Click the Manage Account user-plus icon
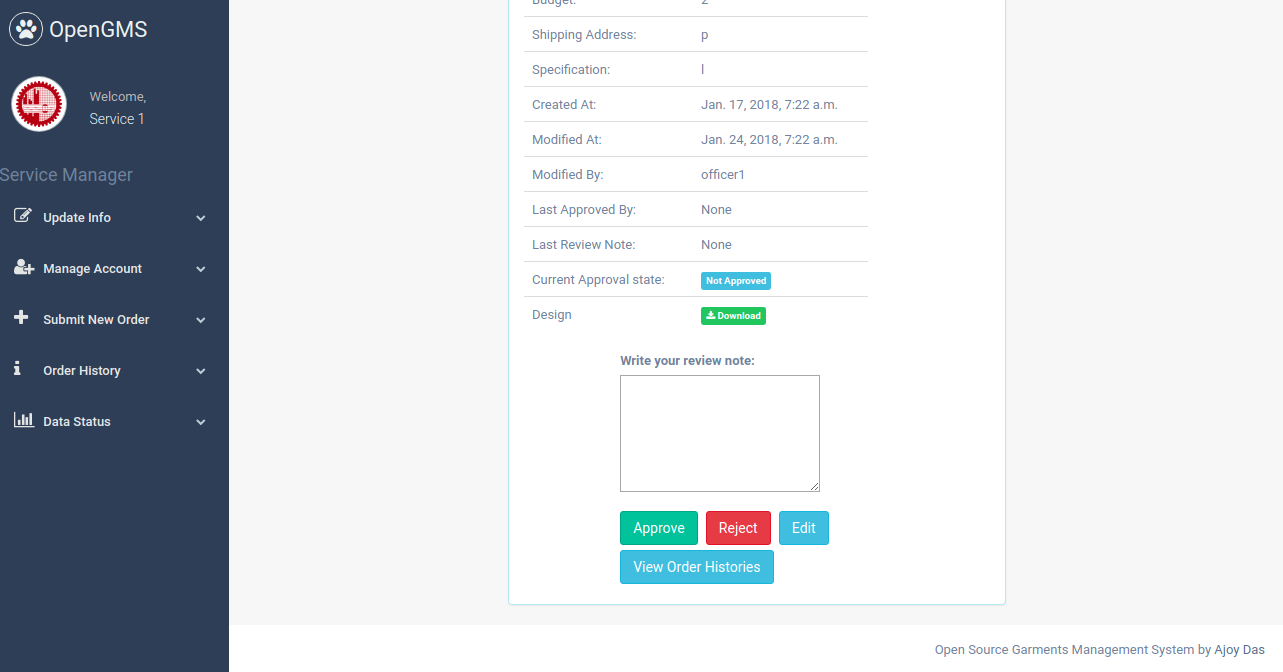 pyautogui.click(x=23, y=267)
